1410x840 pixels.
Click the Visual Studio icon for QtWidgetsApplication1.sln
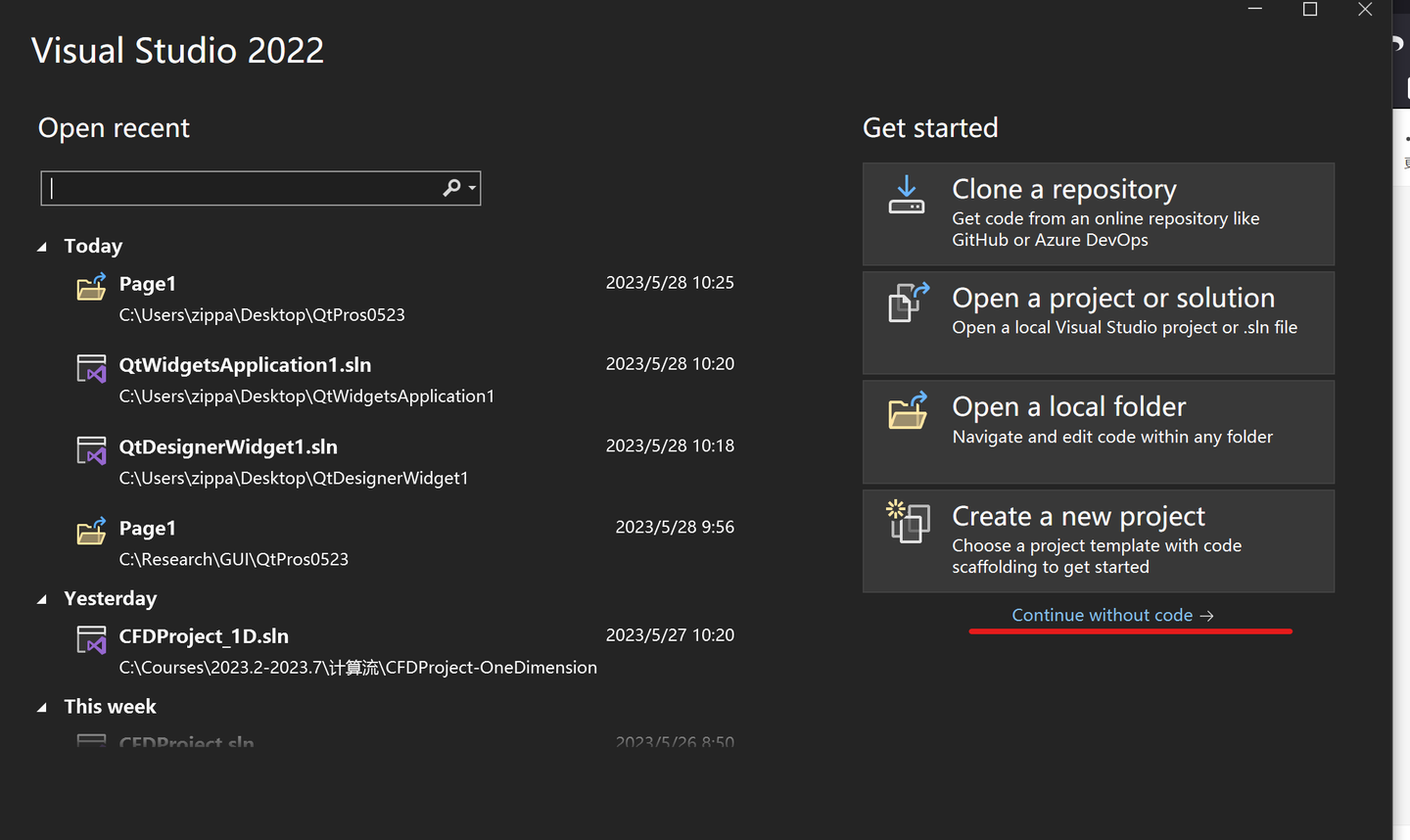90,368
